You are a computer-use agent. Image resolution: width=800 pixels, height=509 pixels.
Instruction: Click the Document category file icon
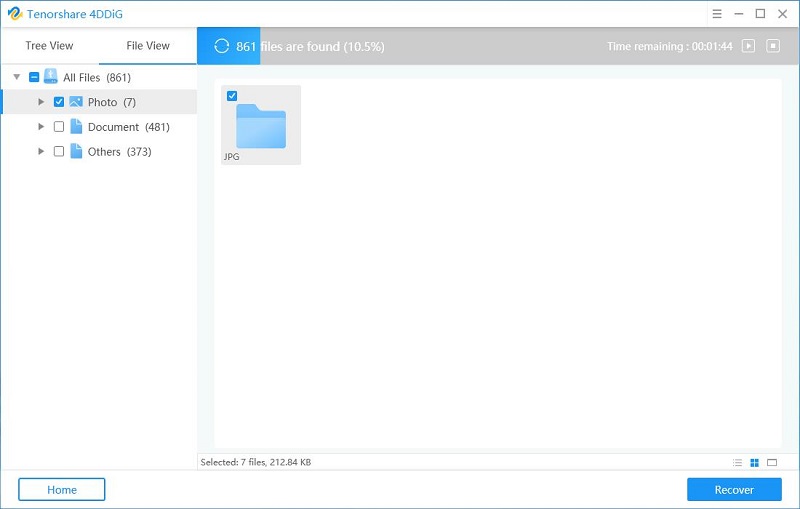pyautogui.click(x=76, y=126)
